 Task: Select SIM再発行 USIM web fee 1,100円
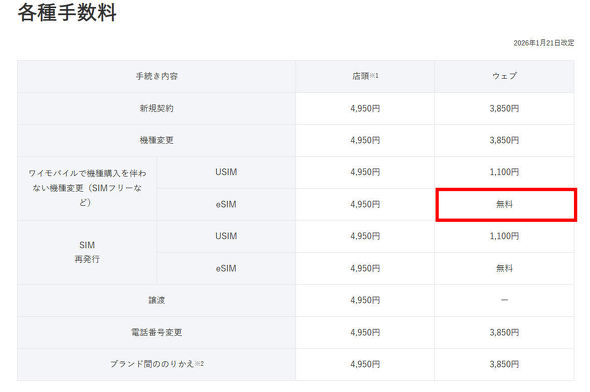click(x=504, y=236)
